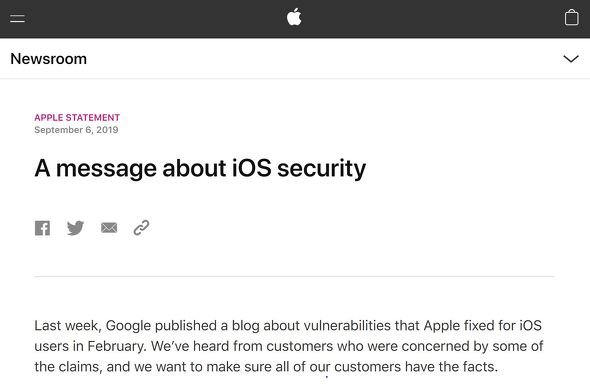This screenshot has height=386, width=590.
Task: Click the APPLE STATEMENT category label
Action: [x=77, y=117]
